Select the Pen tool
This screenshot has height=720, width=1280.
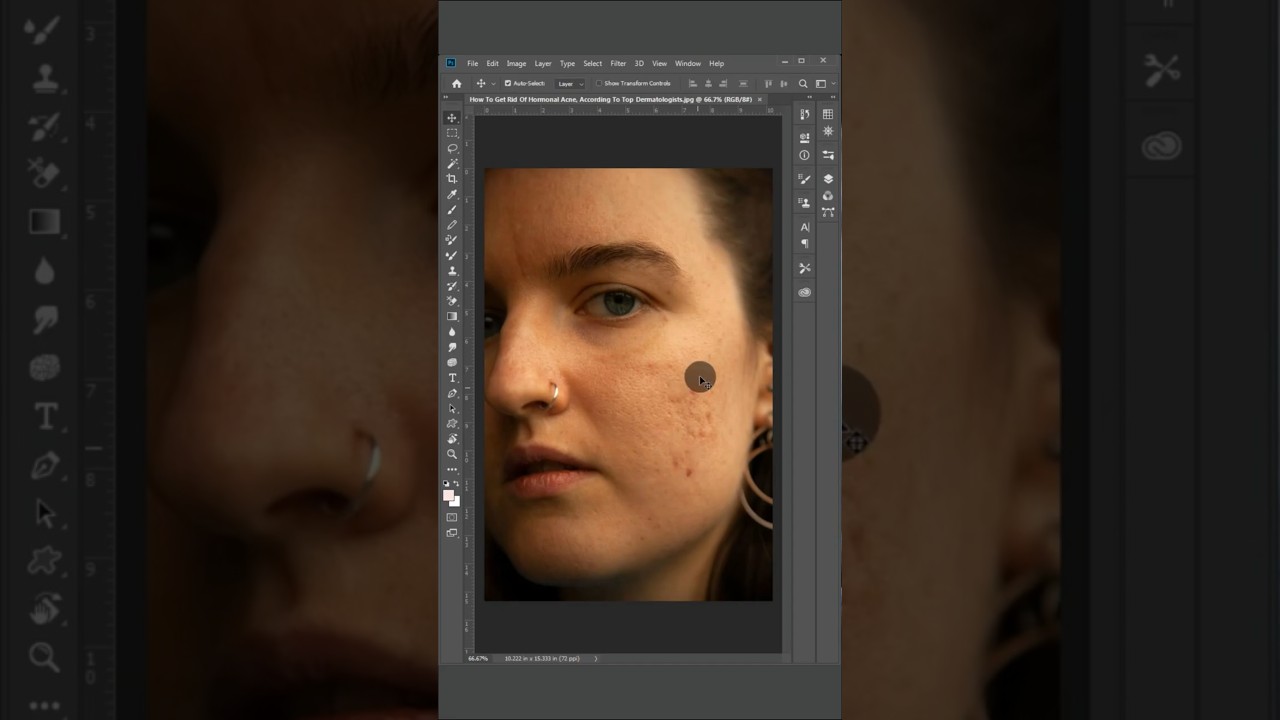click(x=452, y=393)
